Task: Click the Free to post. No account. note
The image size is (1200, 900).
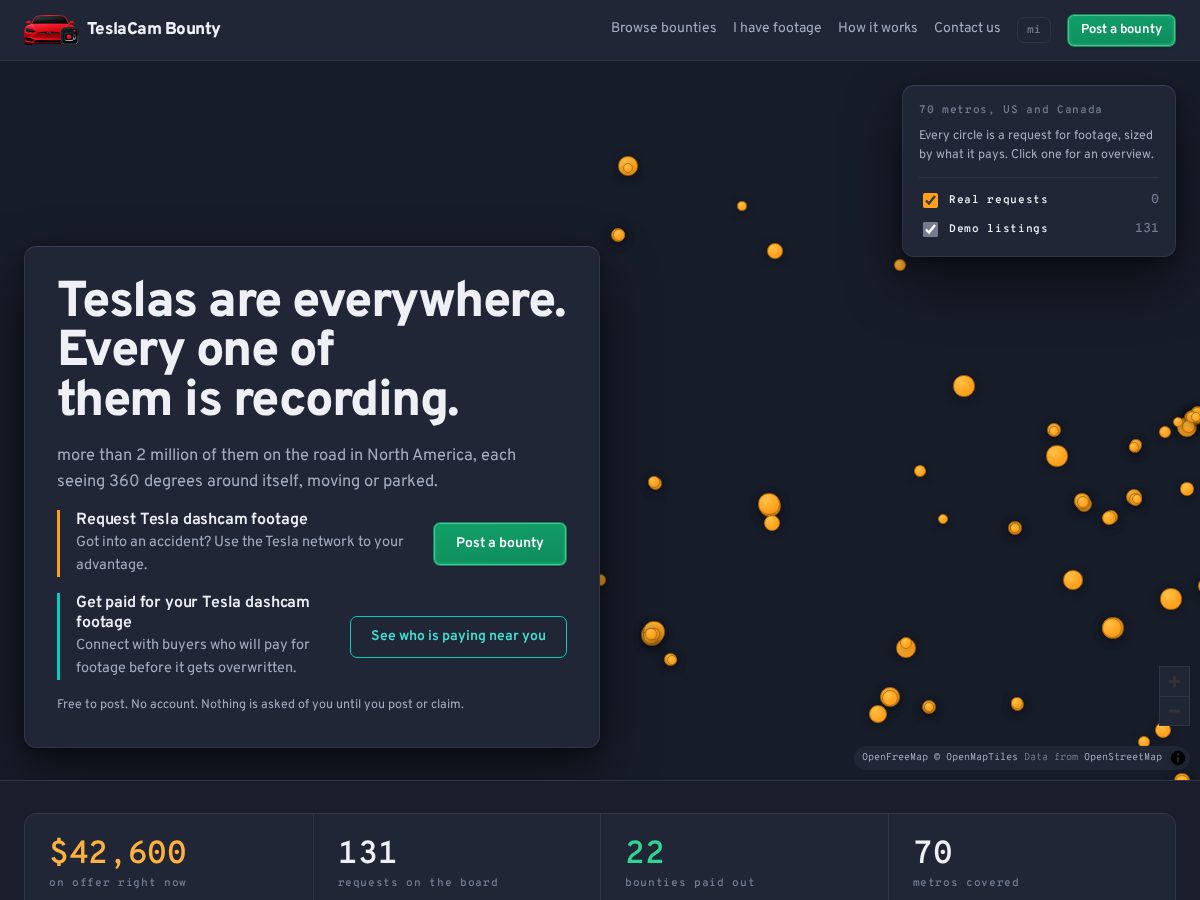Action: pyautogui.click(x=260, y=704)
